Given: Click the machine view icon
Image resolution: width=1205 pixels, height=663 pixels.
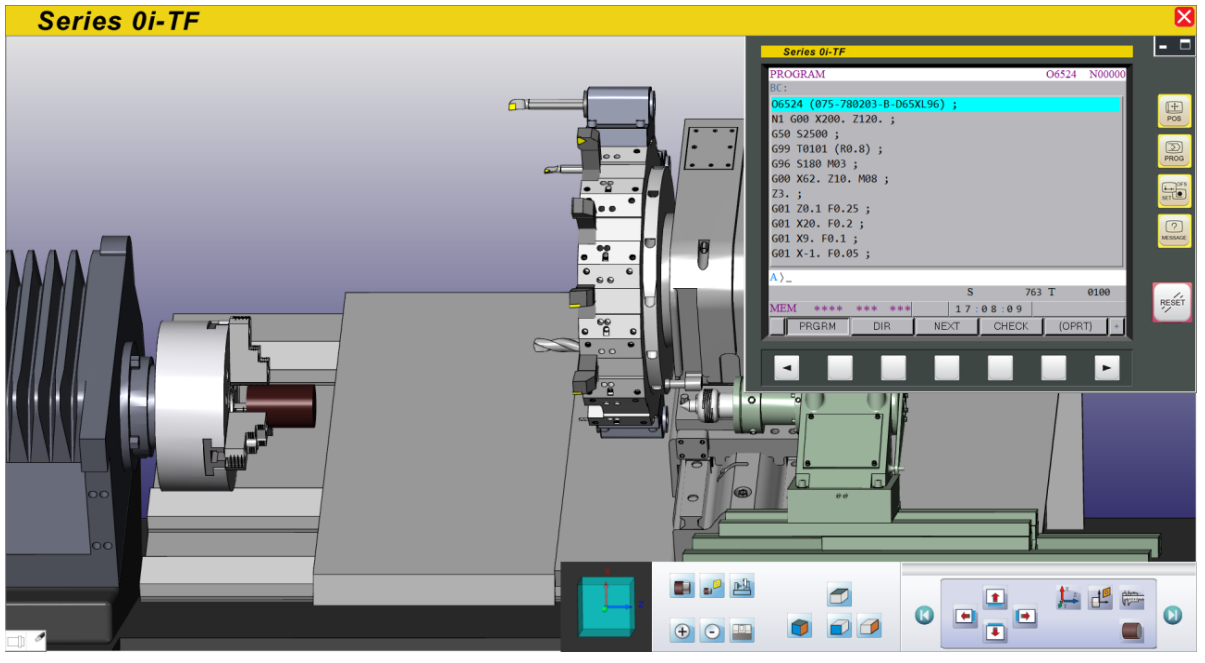Looking at the screenshot, I should coord(742,586).
